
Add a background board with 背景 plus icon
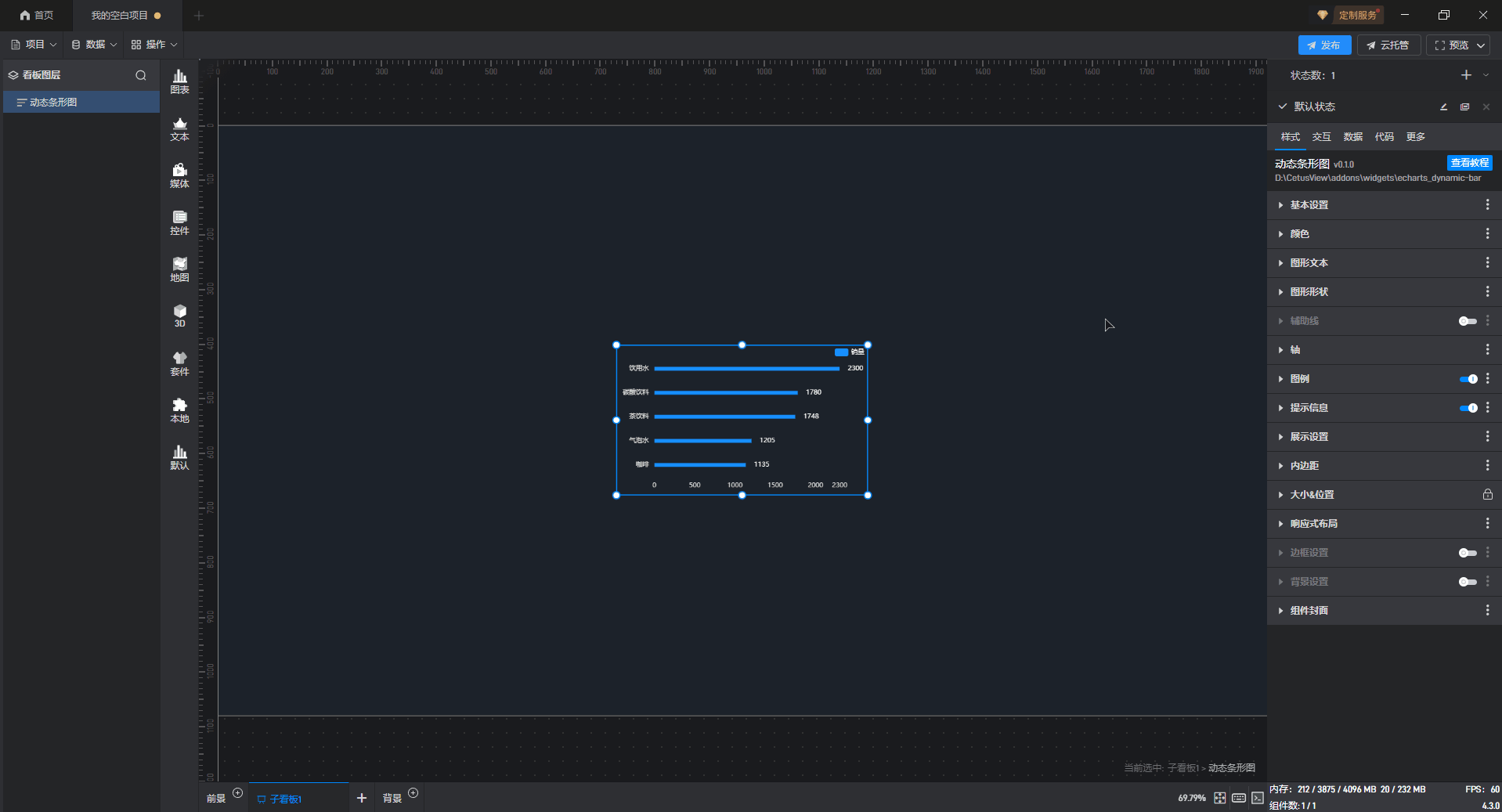413,793
